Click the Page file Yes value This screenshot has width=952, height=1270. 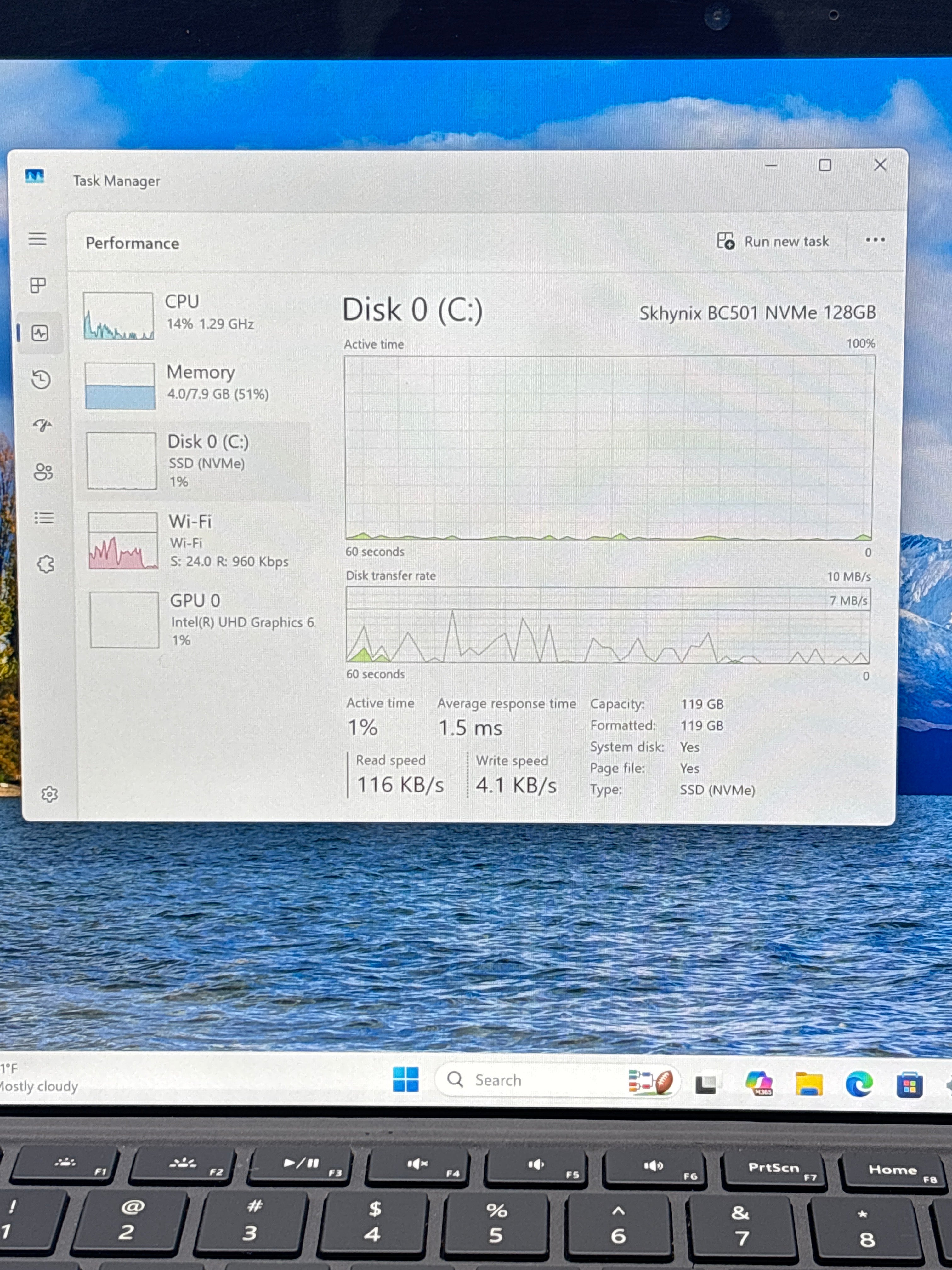[690, 768]
